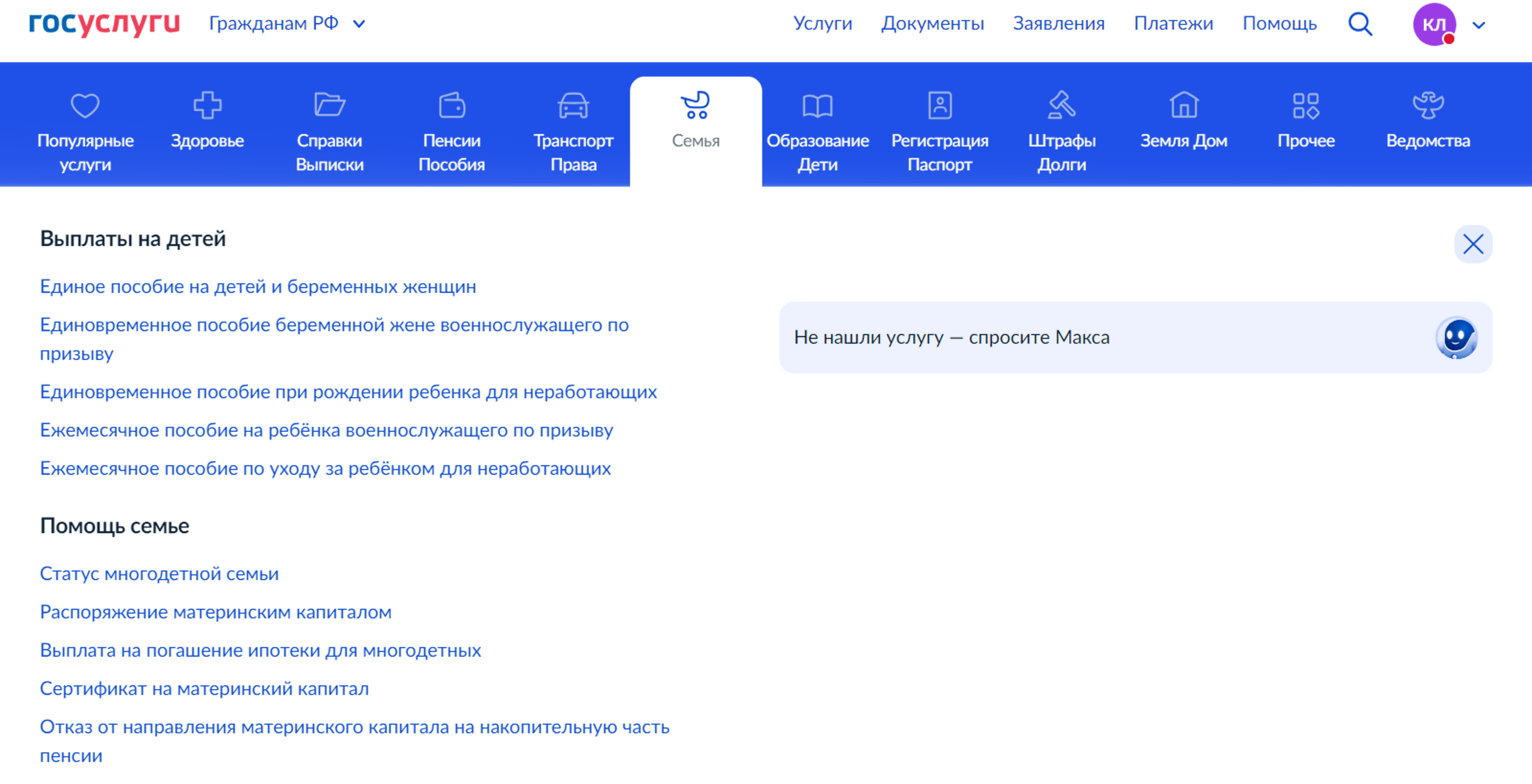1532x784 pixels.
Task: Click the Земля Дом tab label
Action: [x=1183, y=141]
